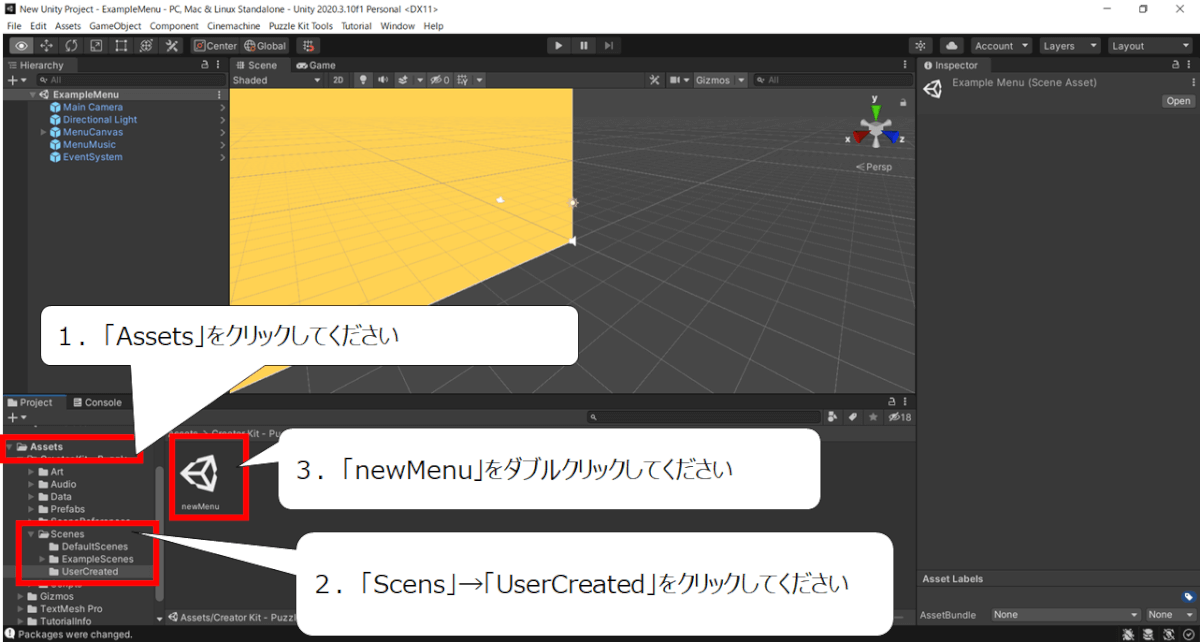The height and width of the screenshot is (642, 1200).
Task: Click the Open button in Inspector
Action: point(1178,101)
